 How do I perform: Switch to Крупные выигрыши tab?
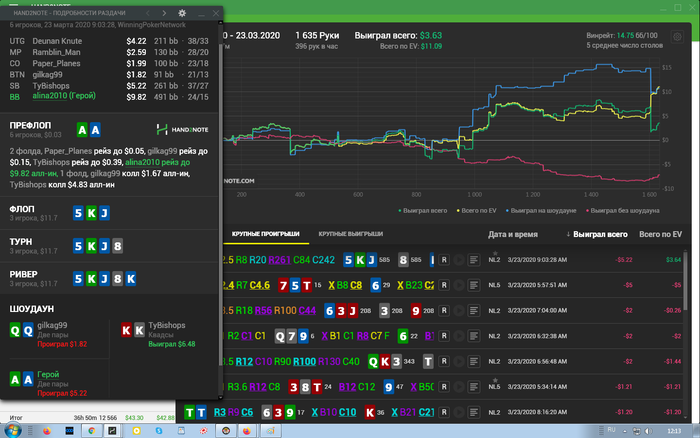350,234
